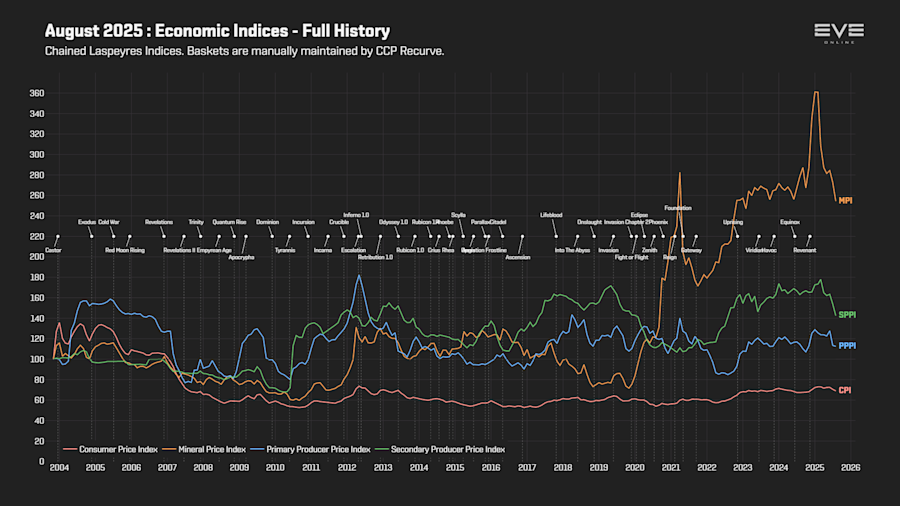
Task: Click the Castor expansion marker label
Action: 53,251
